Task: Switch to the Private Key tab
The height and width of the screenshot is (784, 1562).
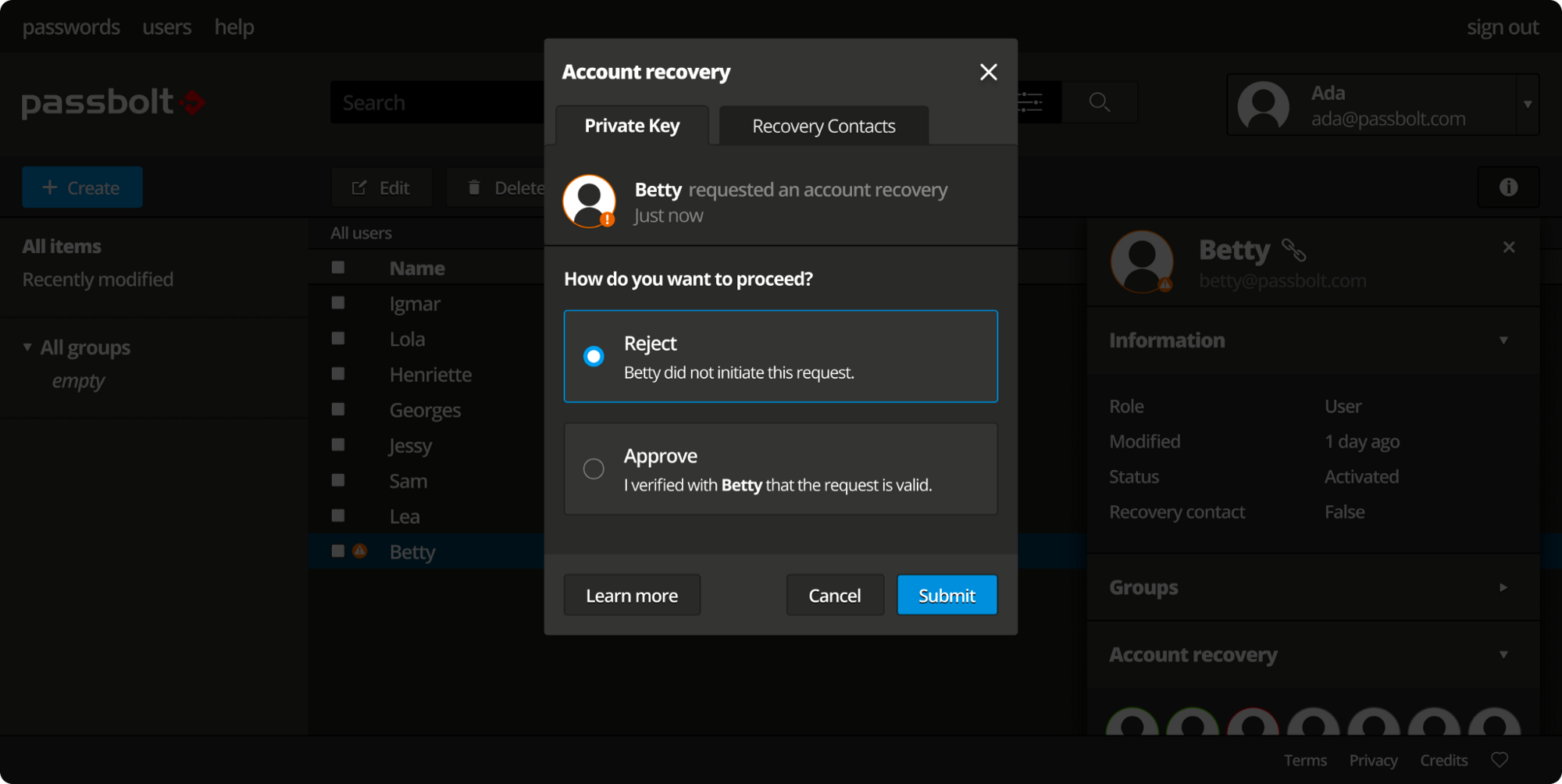Action: pos(633,126)
